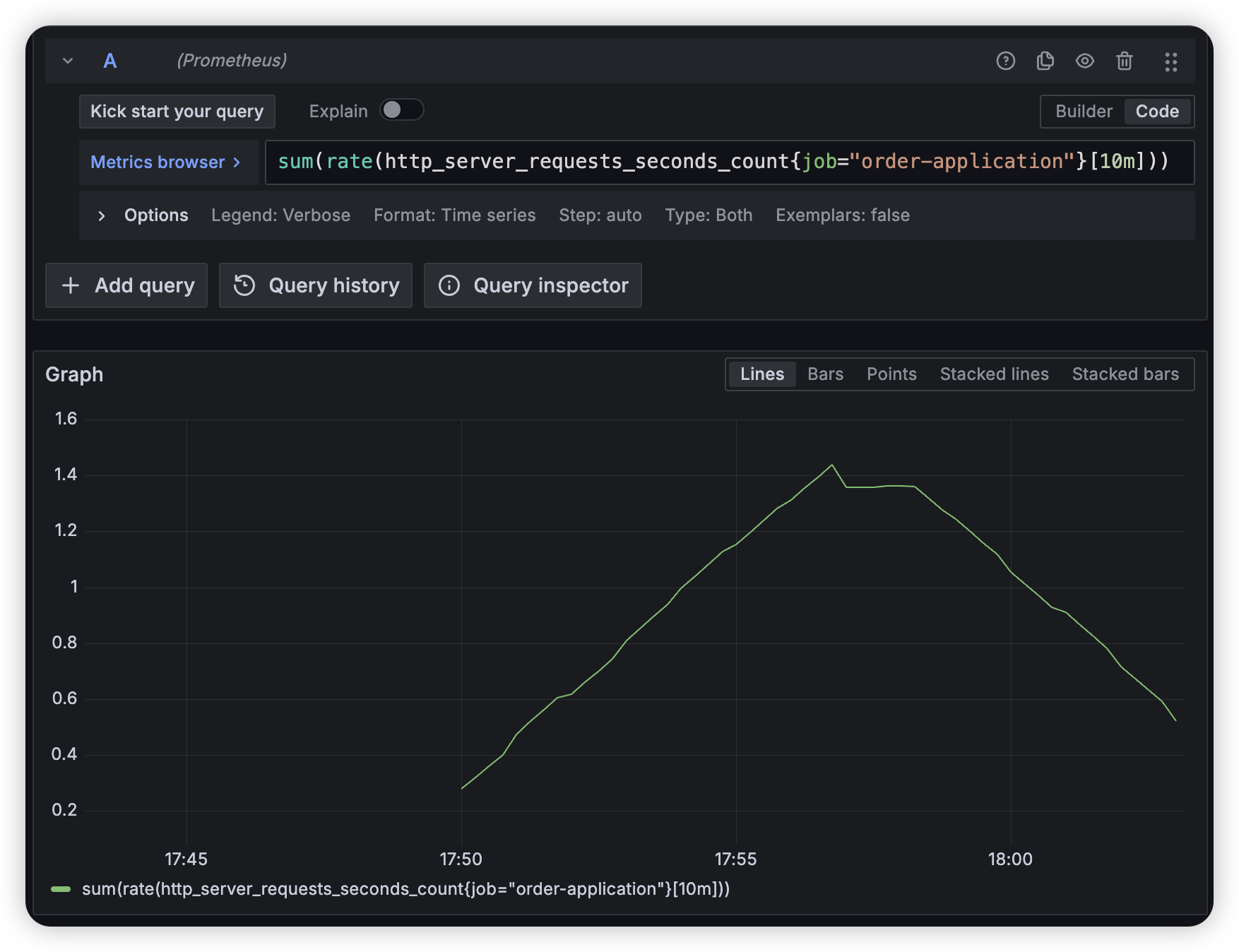Viewport: 1239px width, 952px height.
Task: Click the (Prometheus) data source label
Action: click(x=232, y=61)
